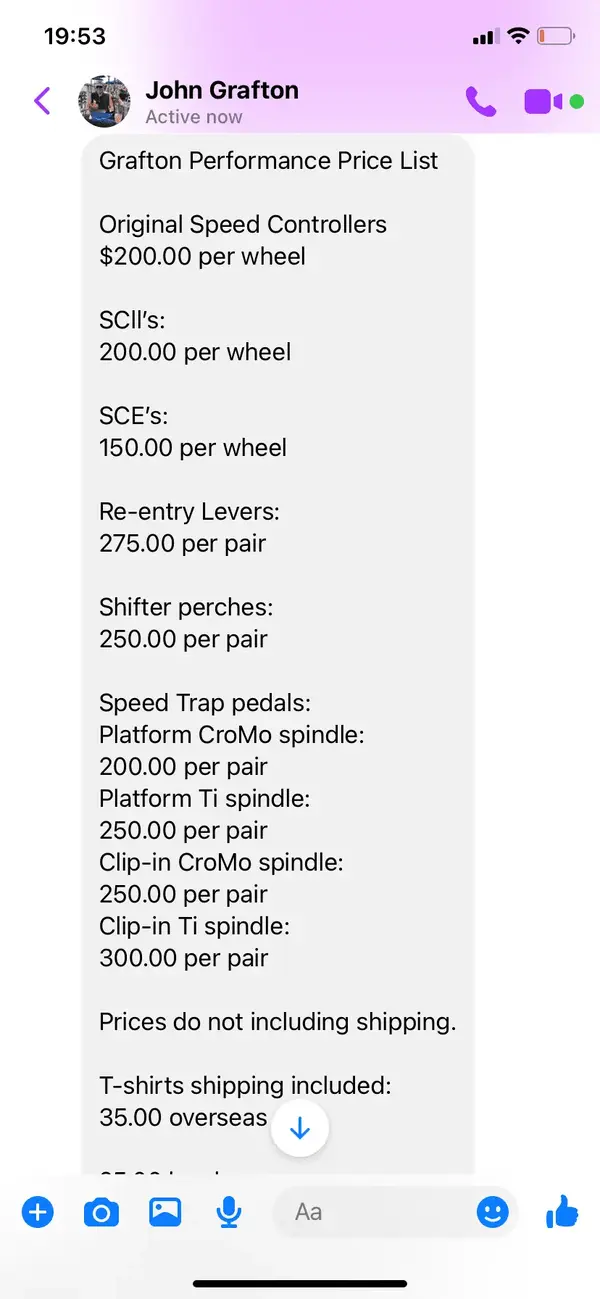Start a video call with John Grafton

(543, 101)
